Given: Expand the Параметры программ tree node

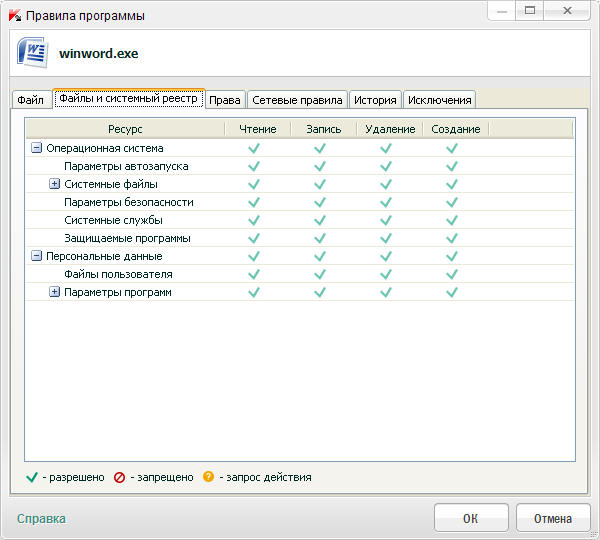Looking at the screenshot, I should (55, 292).
